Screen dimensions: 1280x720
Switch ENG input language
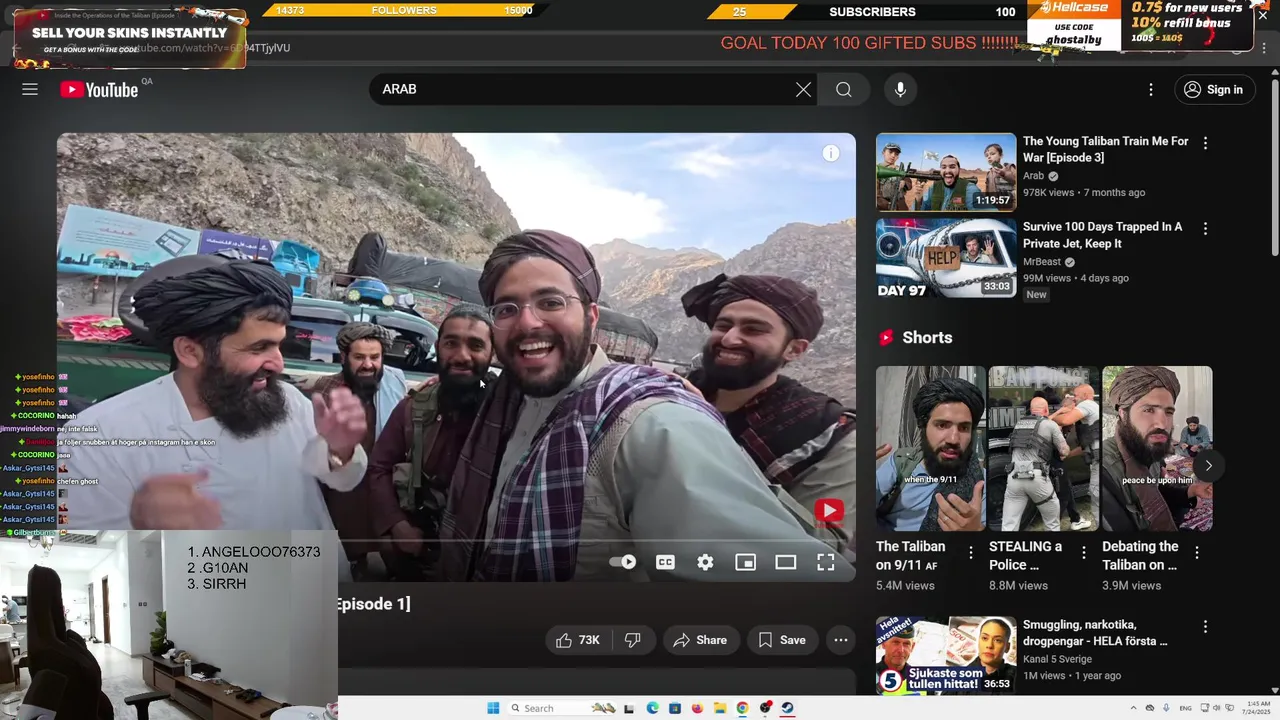(x=1186, y=708)
